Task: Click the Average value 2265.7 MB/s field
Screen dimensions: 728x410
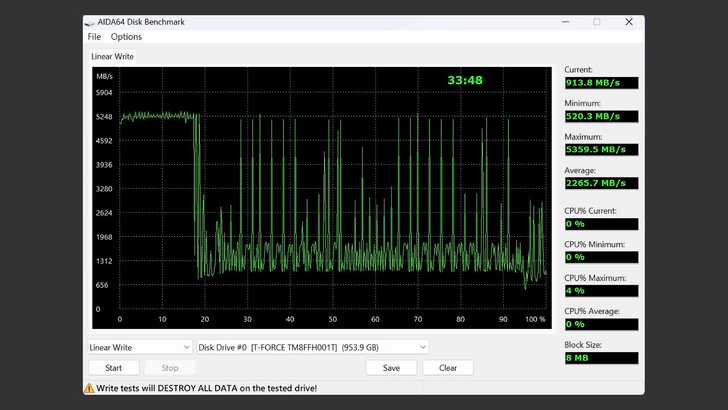Action: (600, 183)
